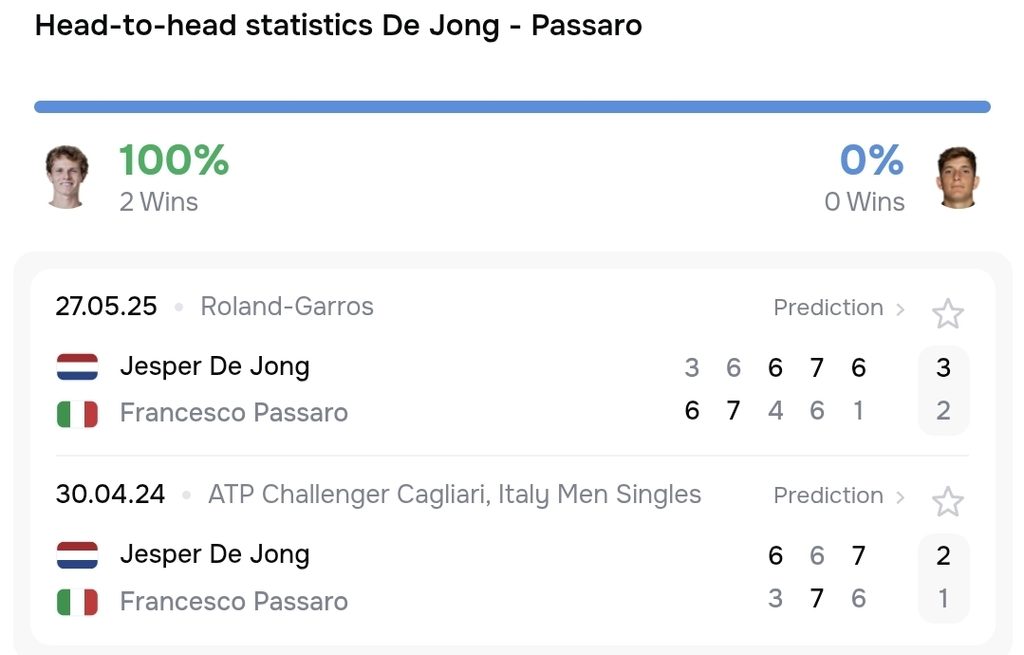Click the 3-2 final sets score box
The image size is (1024, 655).
tap(943, 390)
